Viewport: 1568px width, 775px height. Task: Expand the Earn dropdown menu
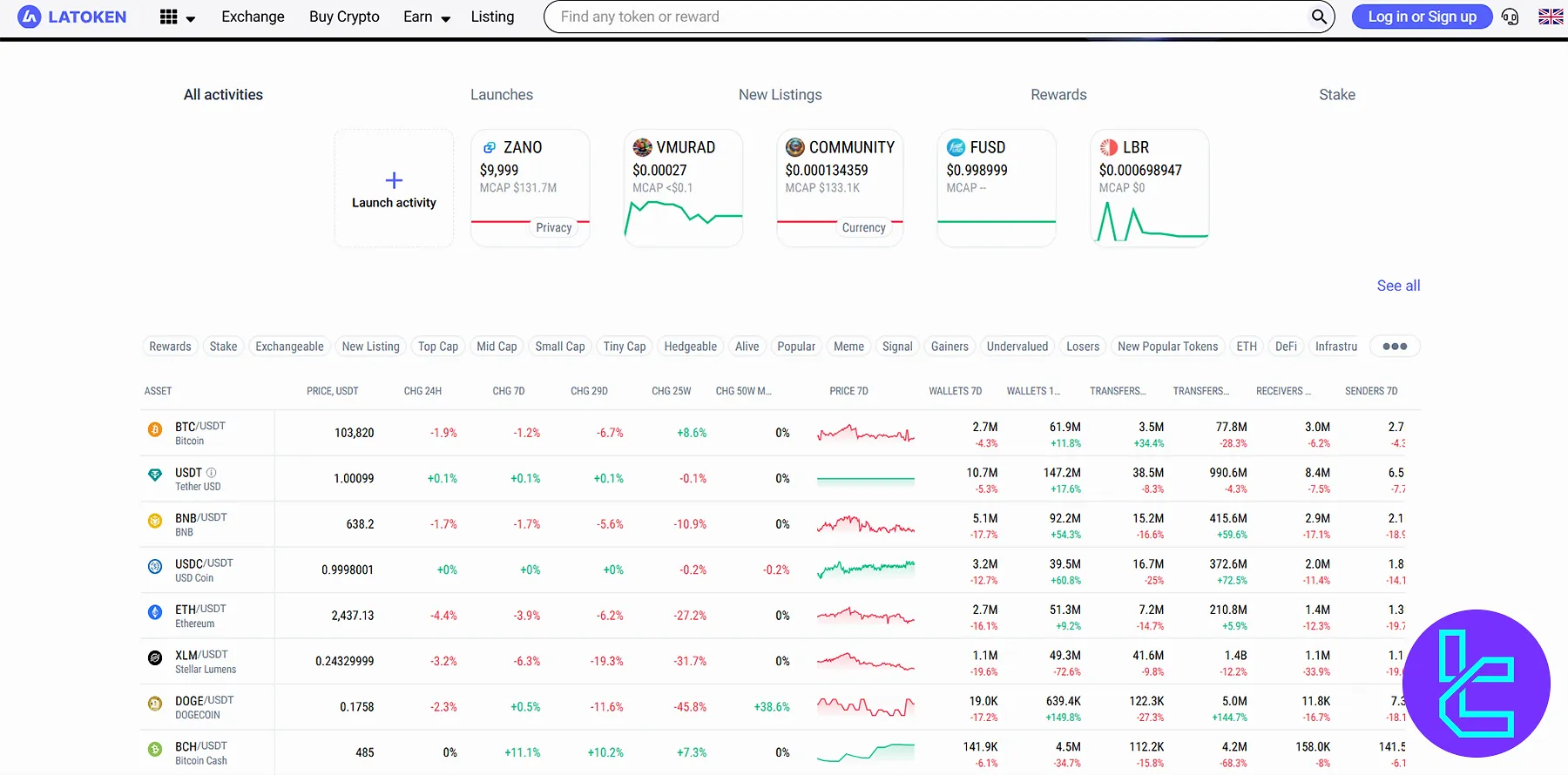click(427, 17)
